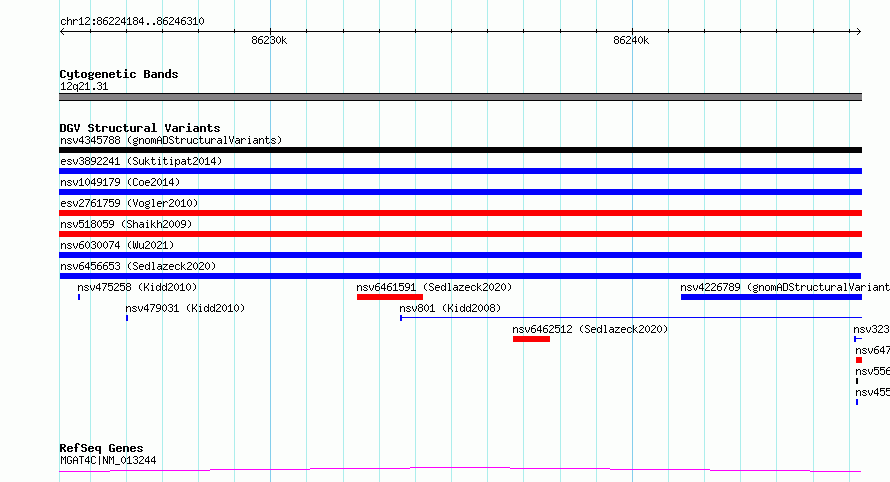Viewport: 890px width, 482px height.
Task: Click the small red nsv647 variant marker
Action: click(x=859, y=360)
